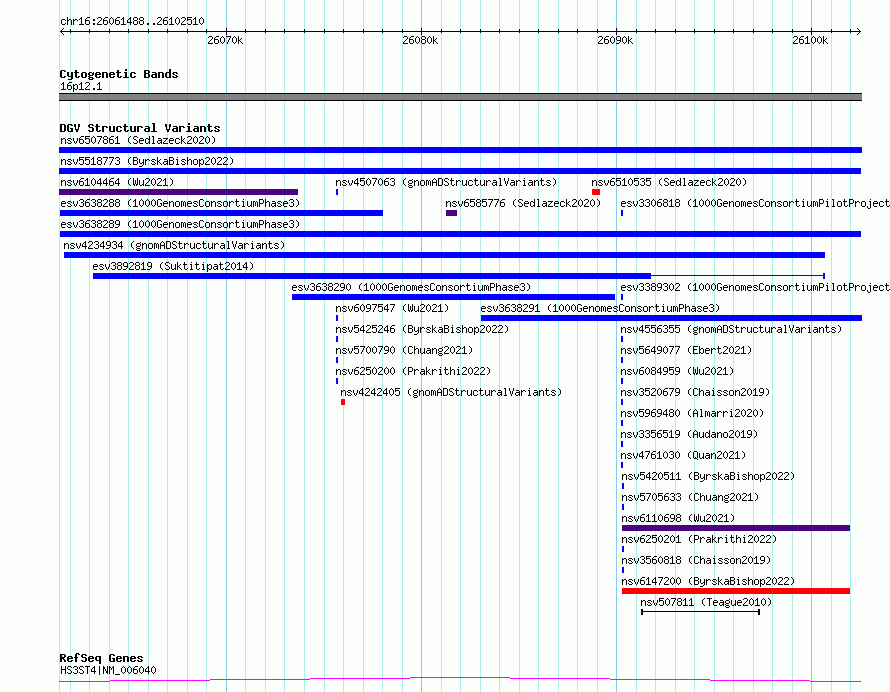Select the blue bar under esv3638290
The width and height of the screenshot is (890, 692).
(454, 297)
